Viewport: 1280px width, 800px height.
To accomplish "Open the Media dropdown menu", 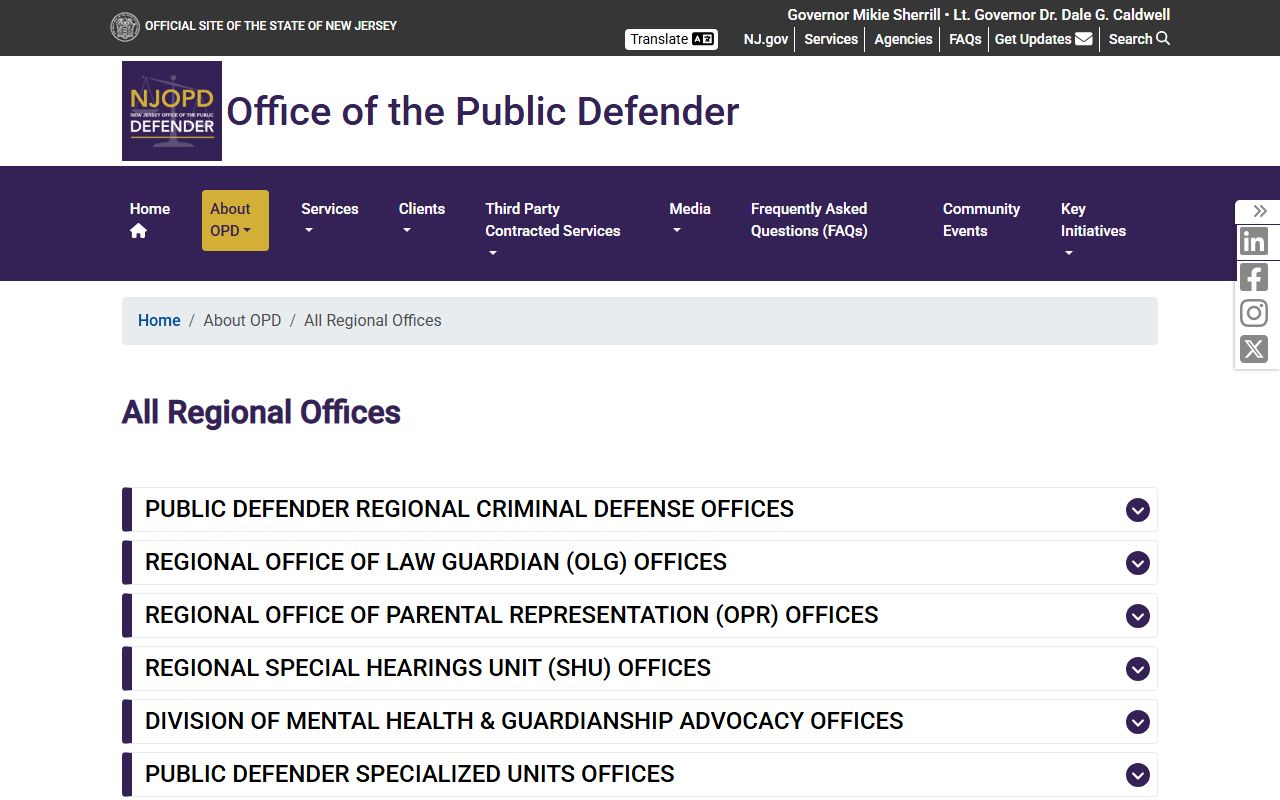I will [x=689, y=220].
